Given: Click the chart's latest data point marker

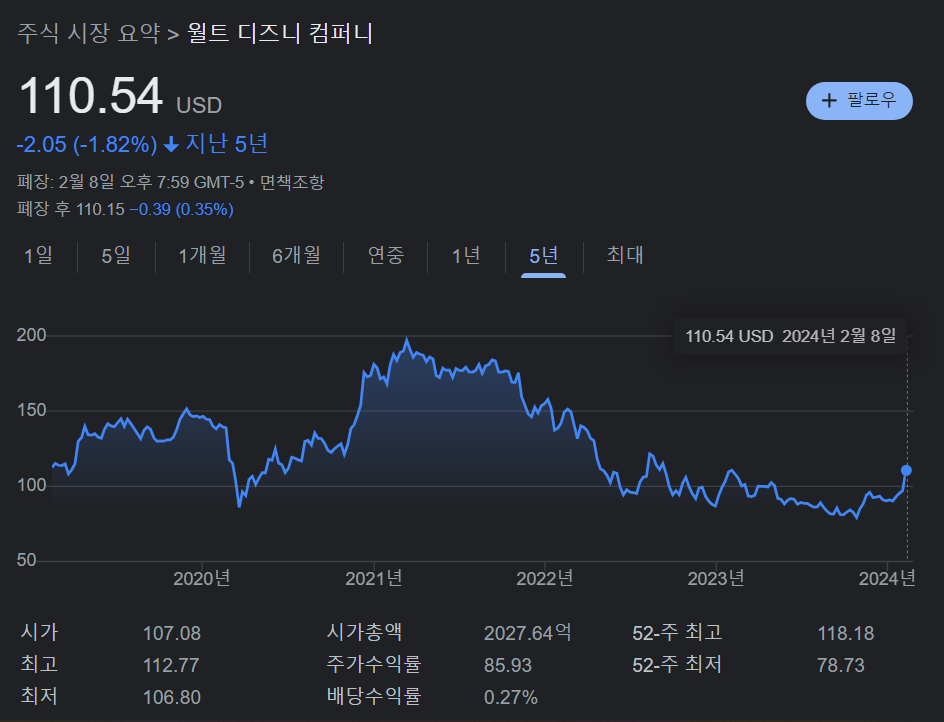Looking at the screenshot, I should [x=906, y=470].
